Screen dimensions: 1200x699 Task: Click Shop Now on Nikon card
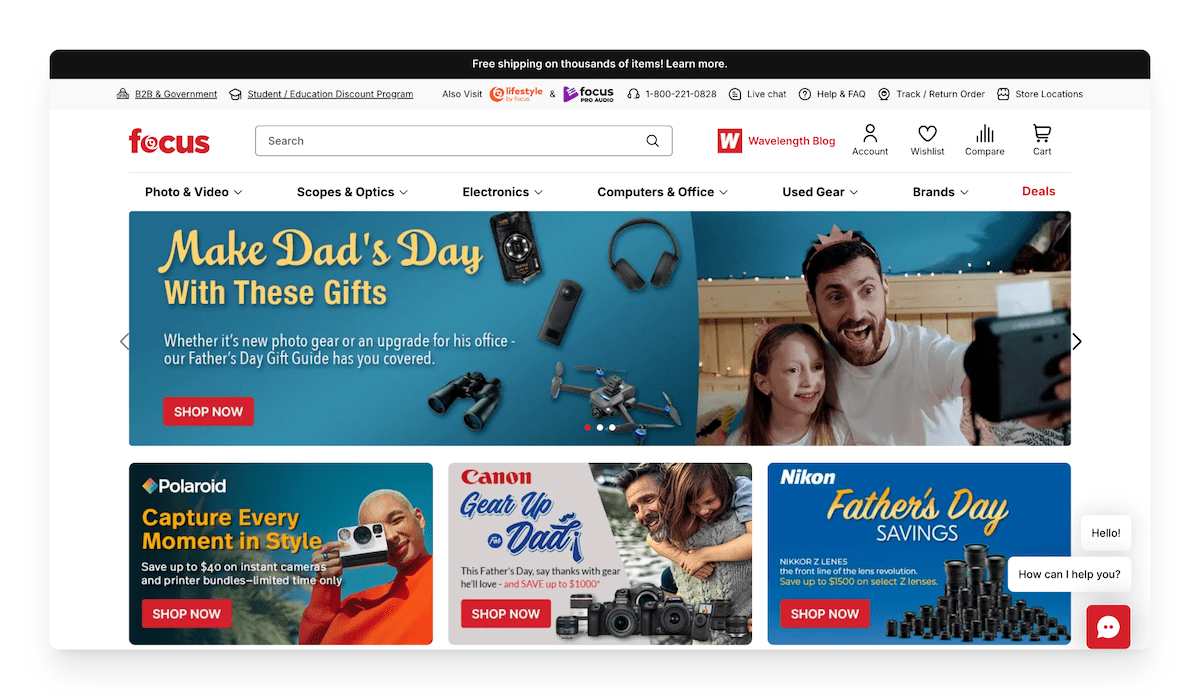[825, 613]
